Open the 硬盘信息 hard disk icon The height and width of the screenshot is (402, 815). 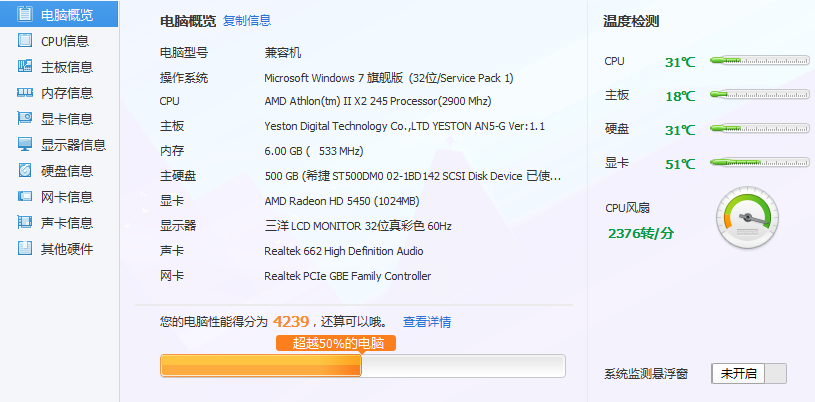pos(24,170)
